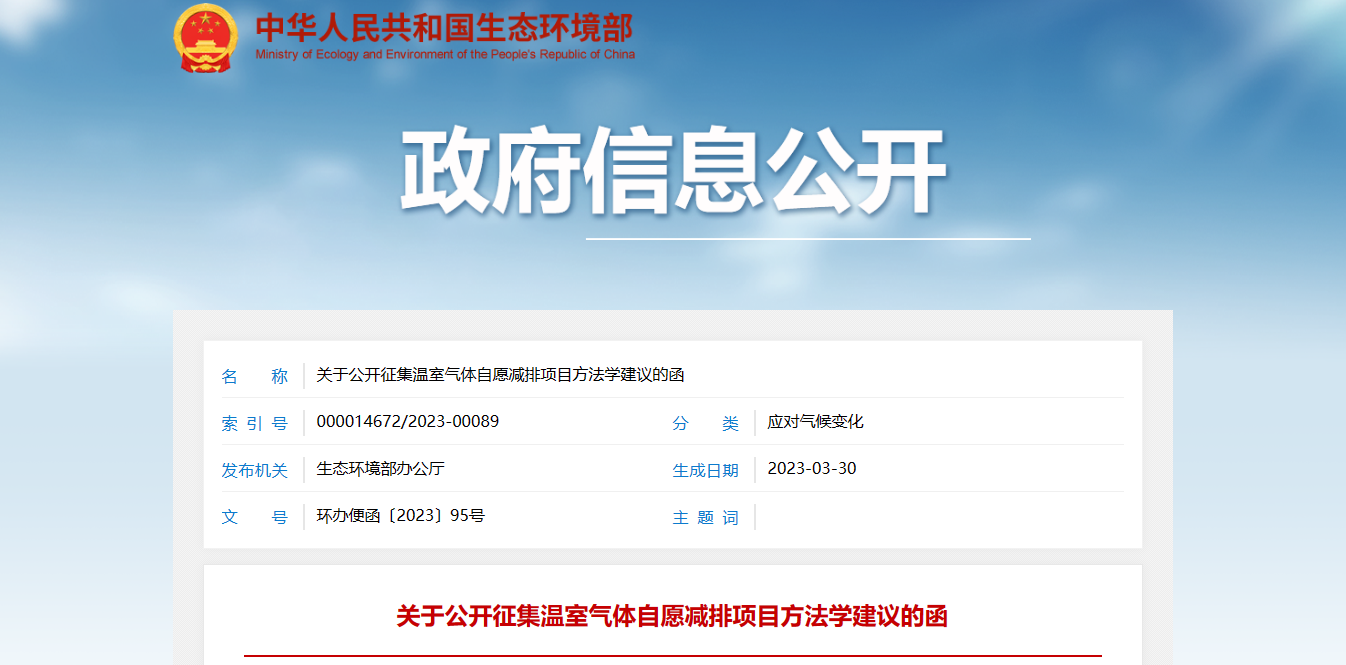The height and width of the screenshot is (665, 1346).
Task: Click the 政府信息公开 banner heading
Action: point(673,172)
